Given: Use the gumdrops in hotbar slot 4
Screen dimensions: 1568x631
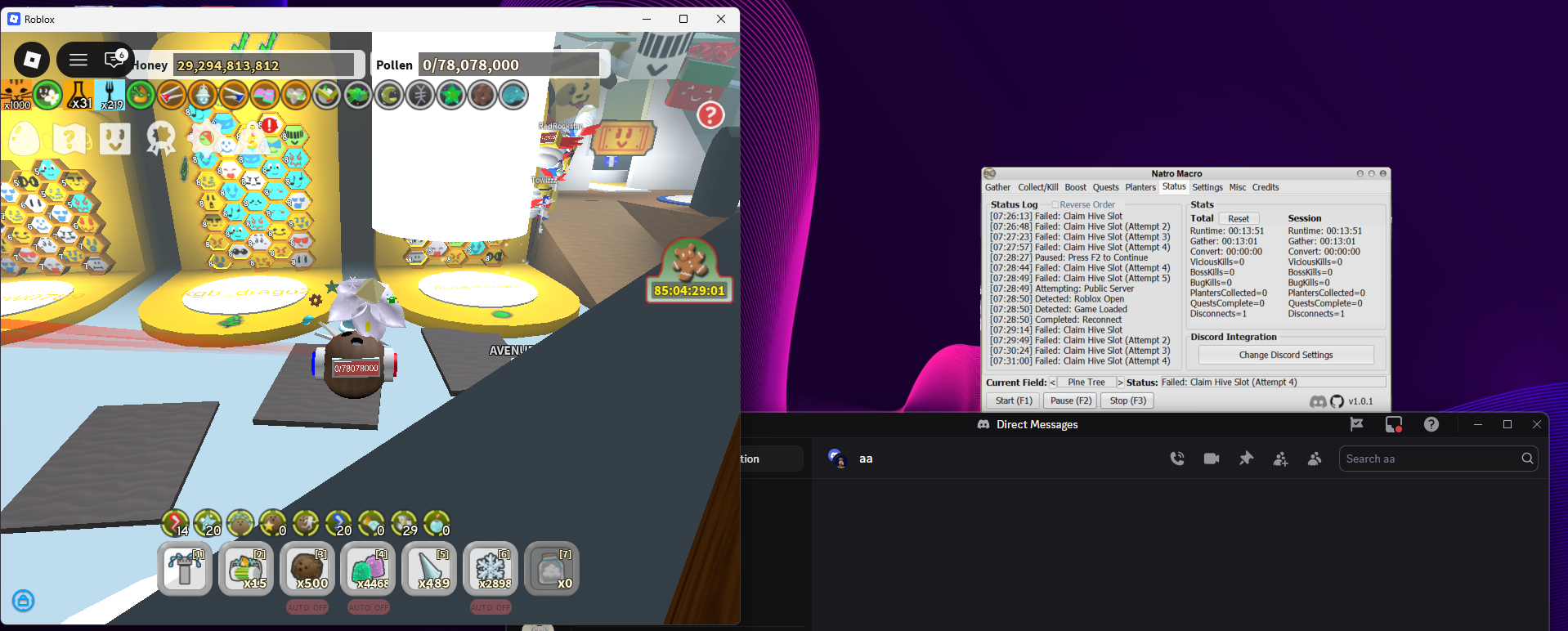Looking at the screenshot, I should point(369,568).
